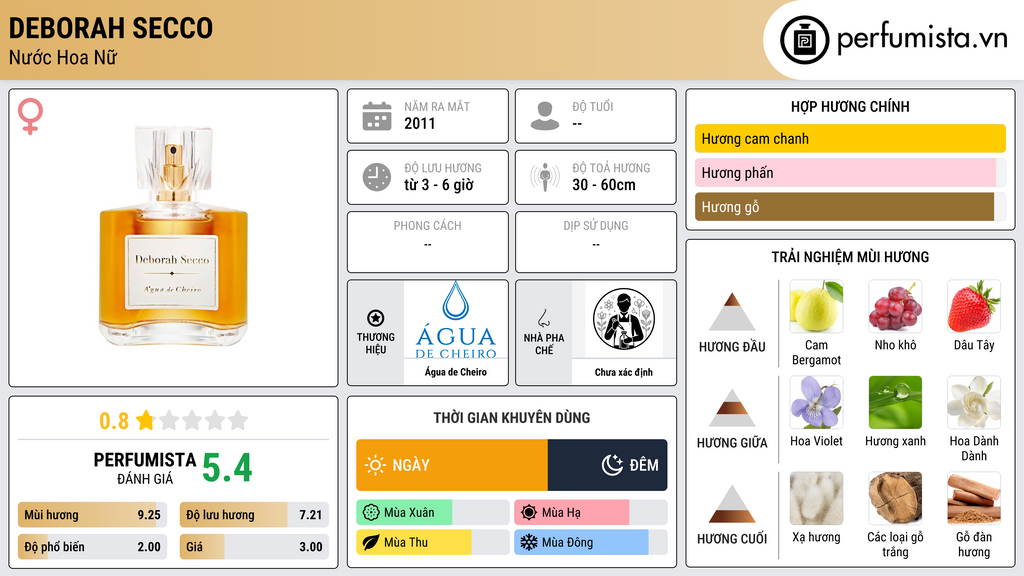Click the orange Ngày daytime segment
The width and height of the screenshot is (1024, 576).
[452, 465]
